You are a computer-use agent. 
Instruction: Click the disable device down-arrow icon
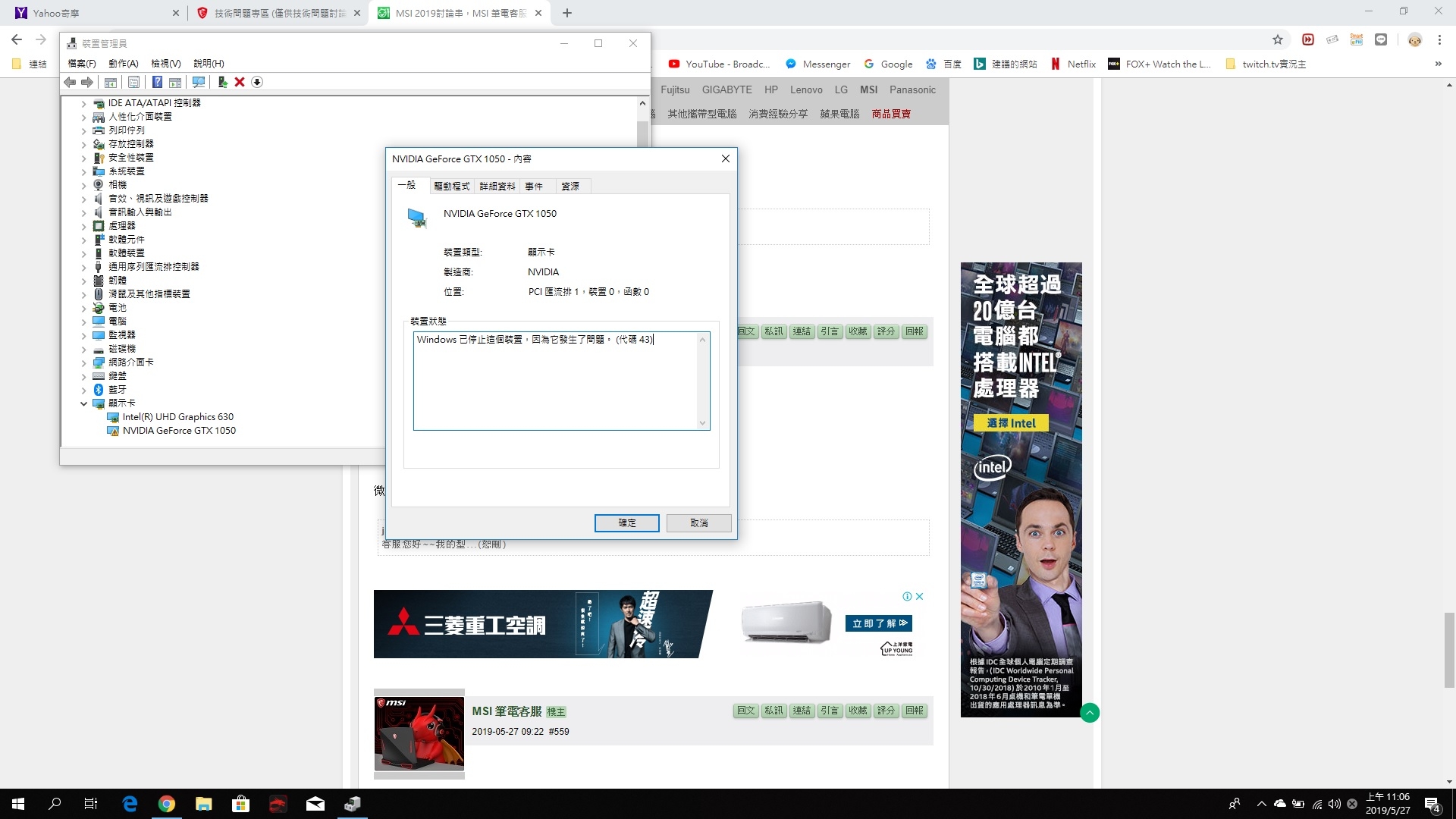pos(257,82)
